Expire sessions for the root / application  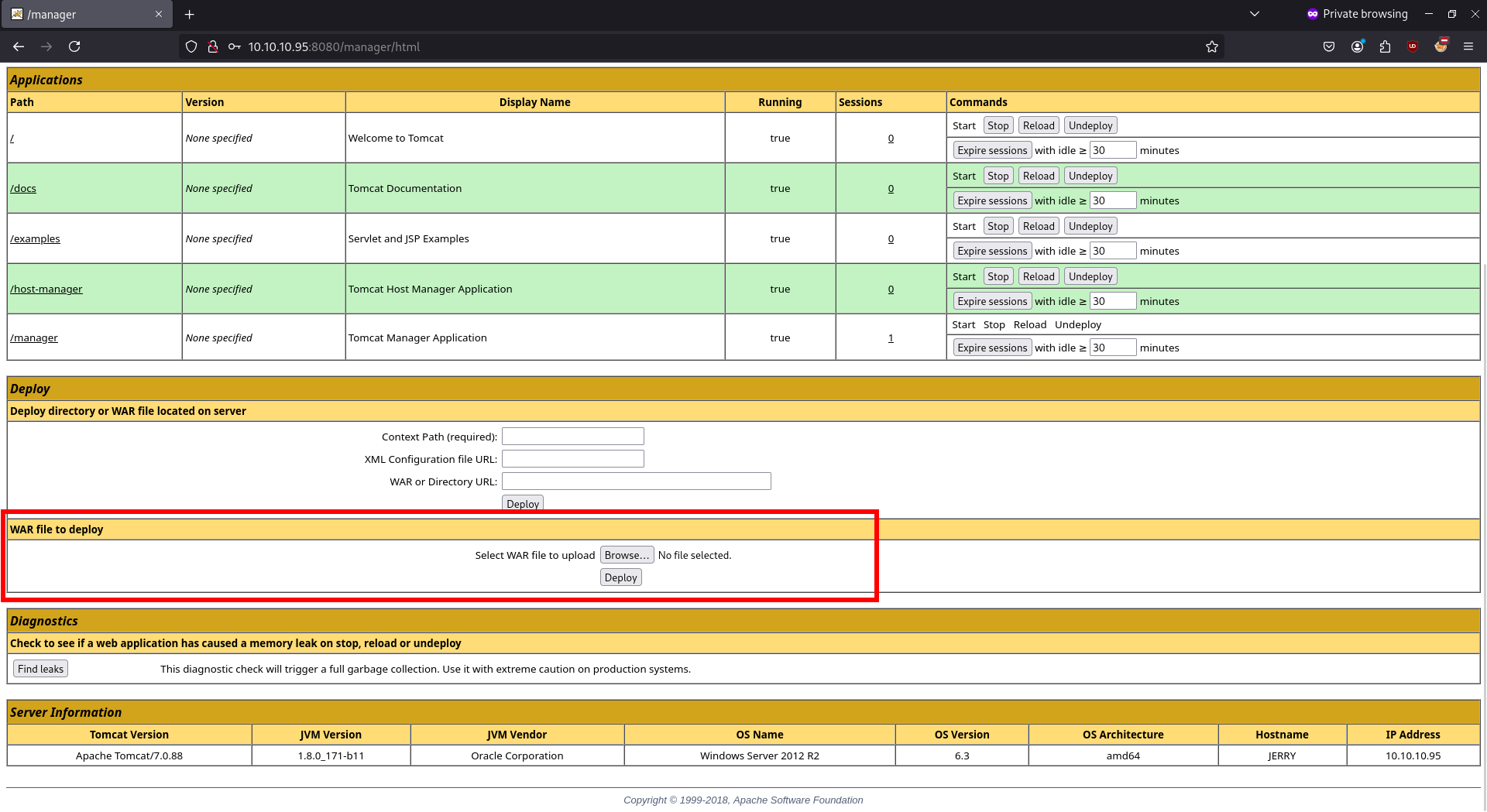click(x=992, y=150)
